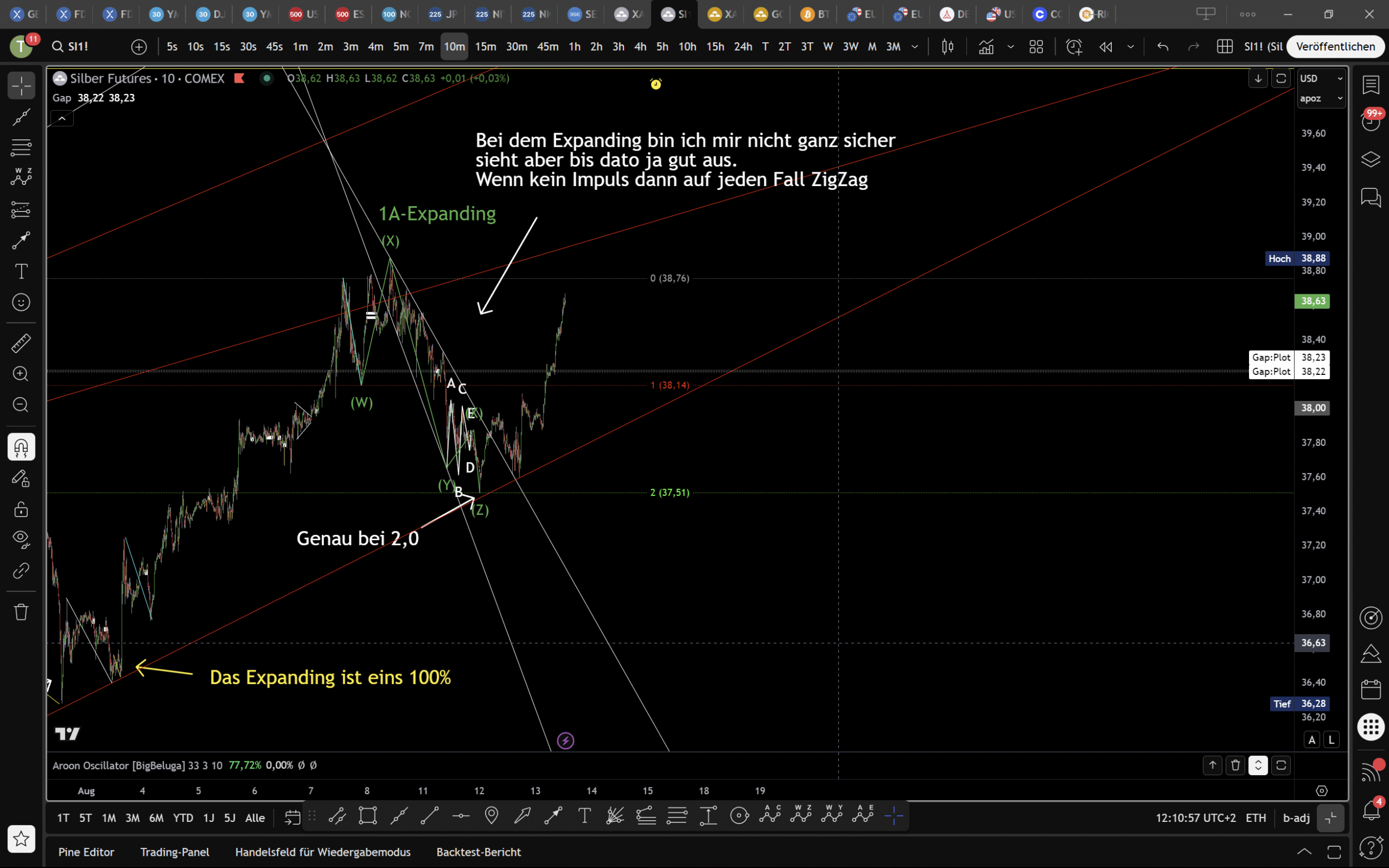Open the apoz price scale dropdown
Screen dimensions: 1389x868
coord(1321,99)
